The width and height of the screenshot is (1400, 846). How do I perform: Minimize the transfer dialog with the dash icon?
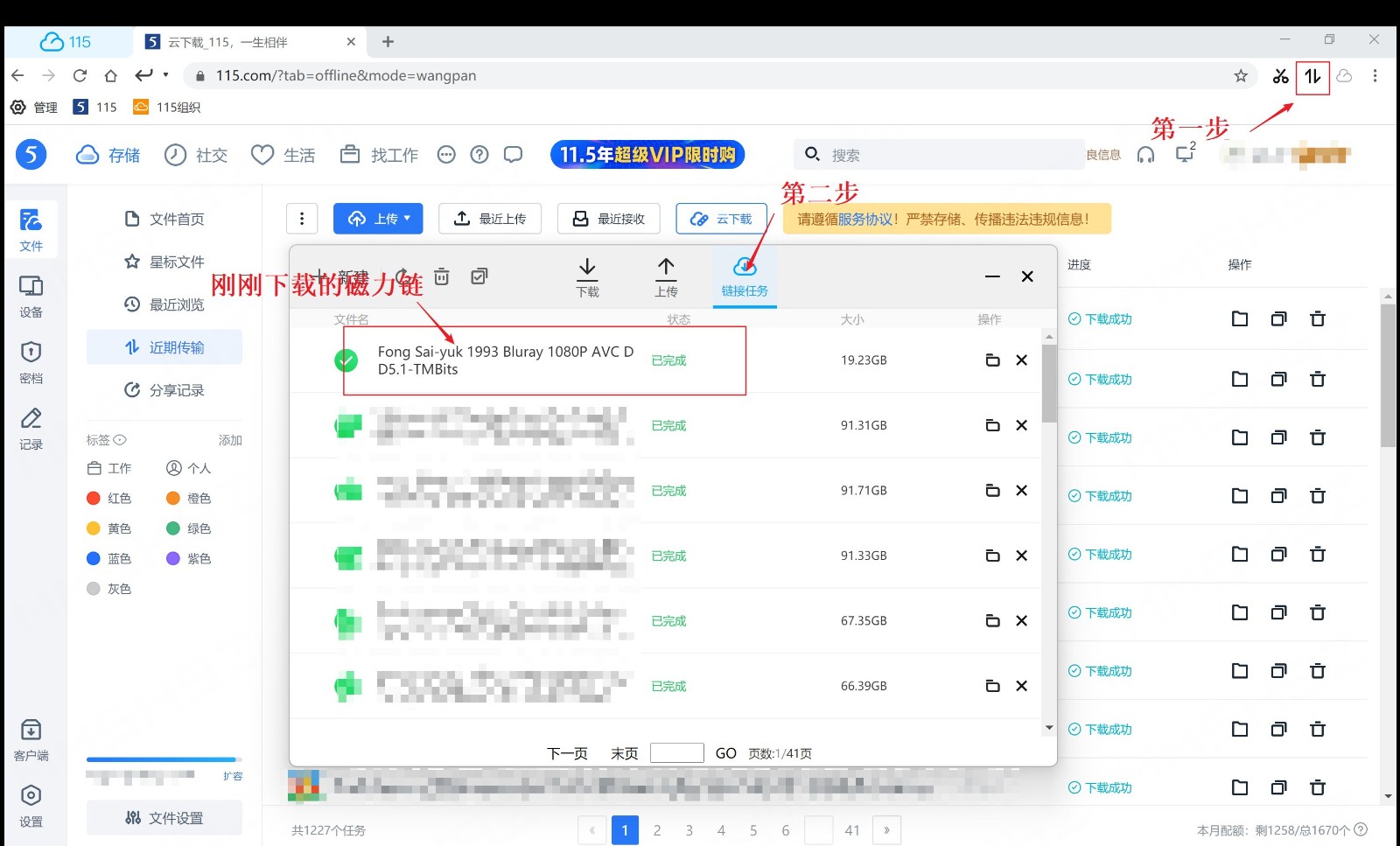[992, 276]
